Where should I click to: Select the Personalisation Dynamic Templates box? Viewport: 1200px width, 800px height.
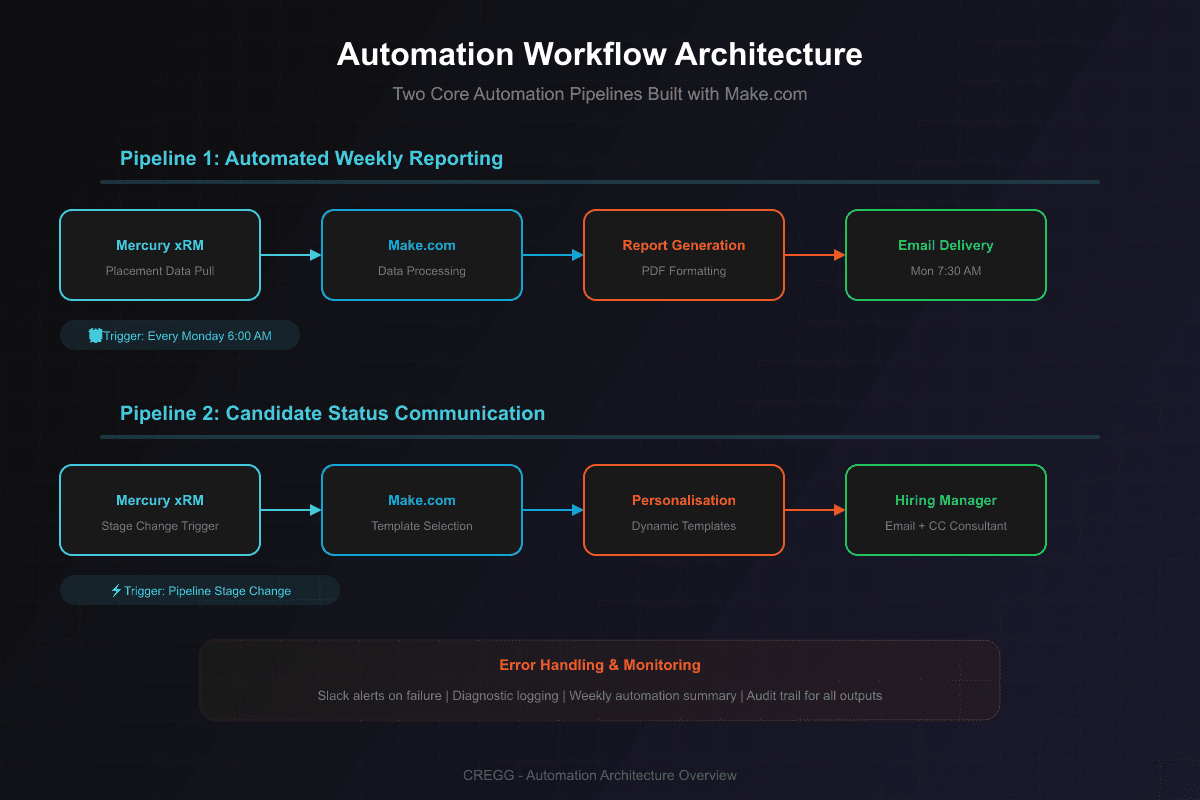click(x=683, y=510)
